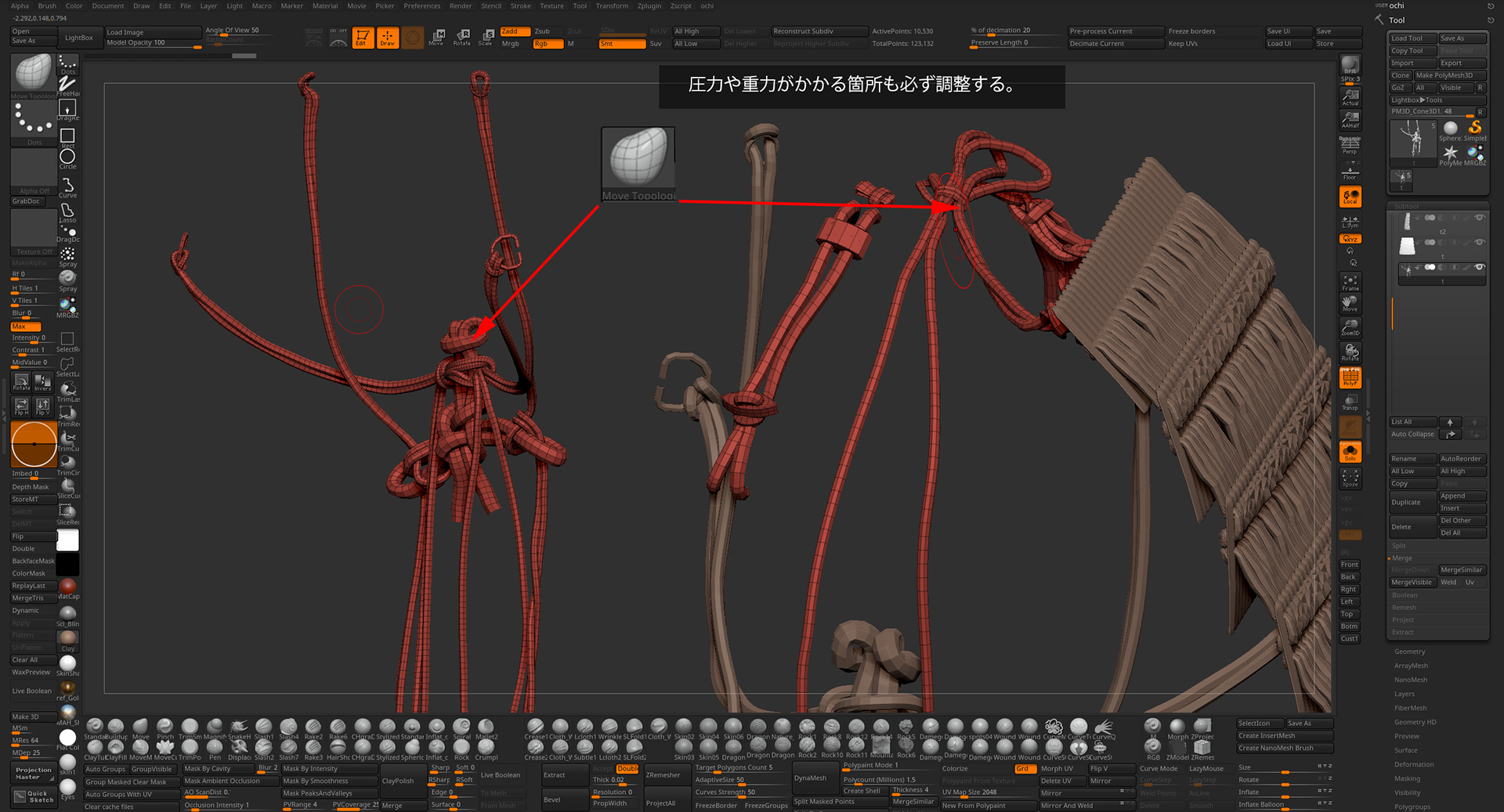This screenshot has width=1504, height=812.
Task: Click the Decimate Current button
Action: coord(1115,44)
